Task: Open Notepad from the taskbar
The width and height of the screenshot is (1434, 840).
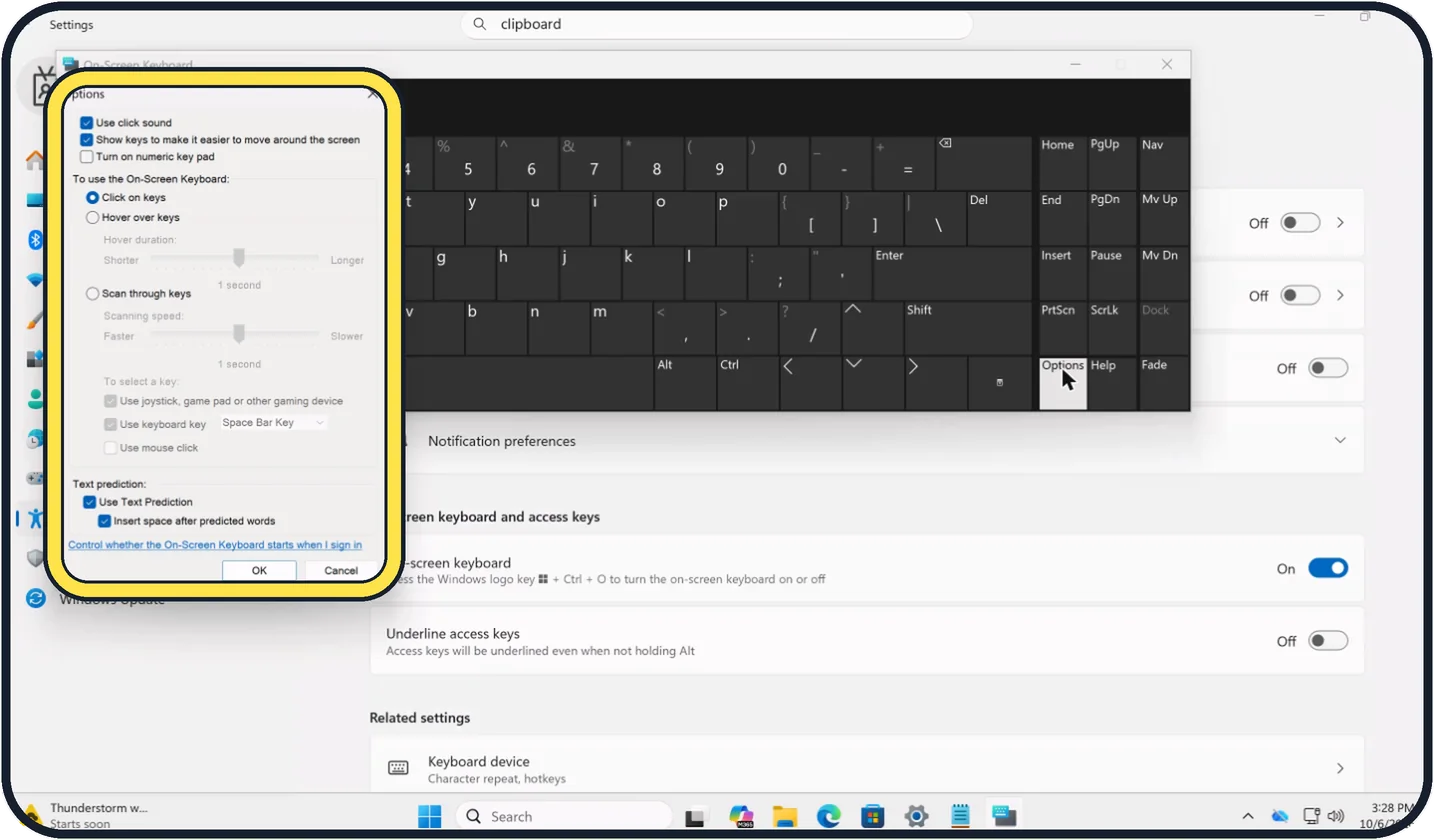Action: (x=960, y=816)
